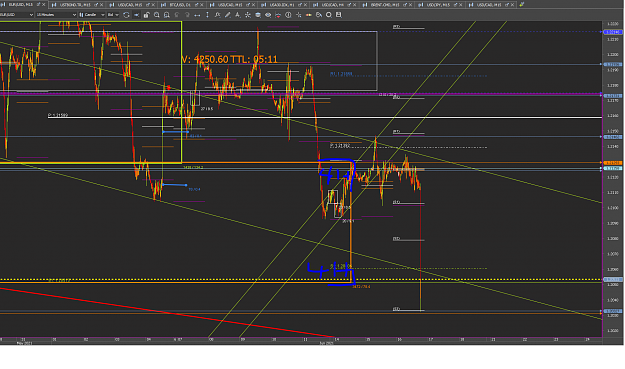
Task: Add a new chart tab
Action: tap(522, 4)
